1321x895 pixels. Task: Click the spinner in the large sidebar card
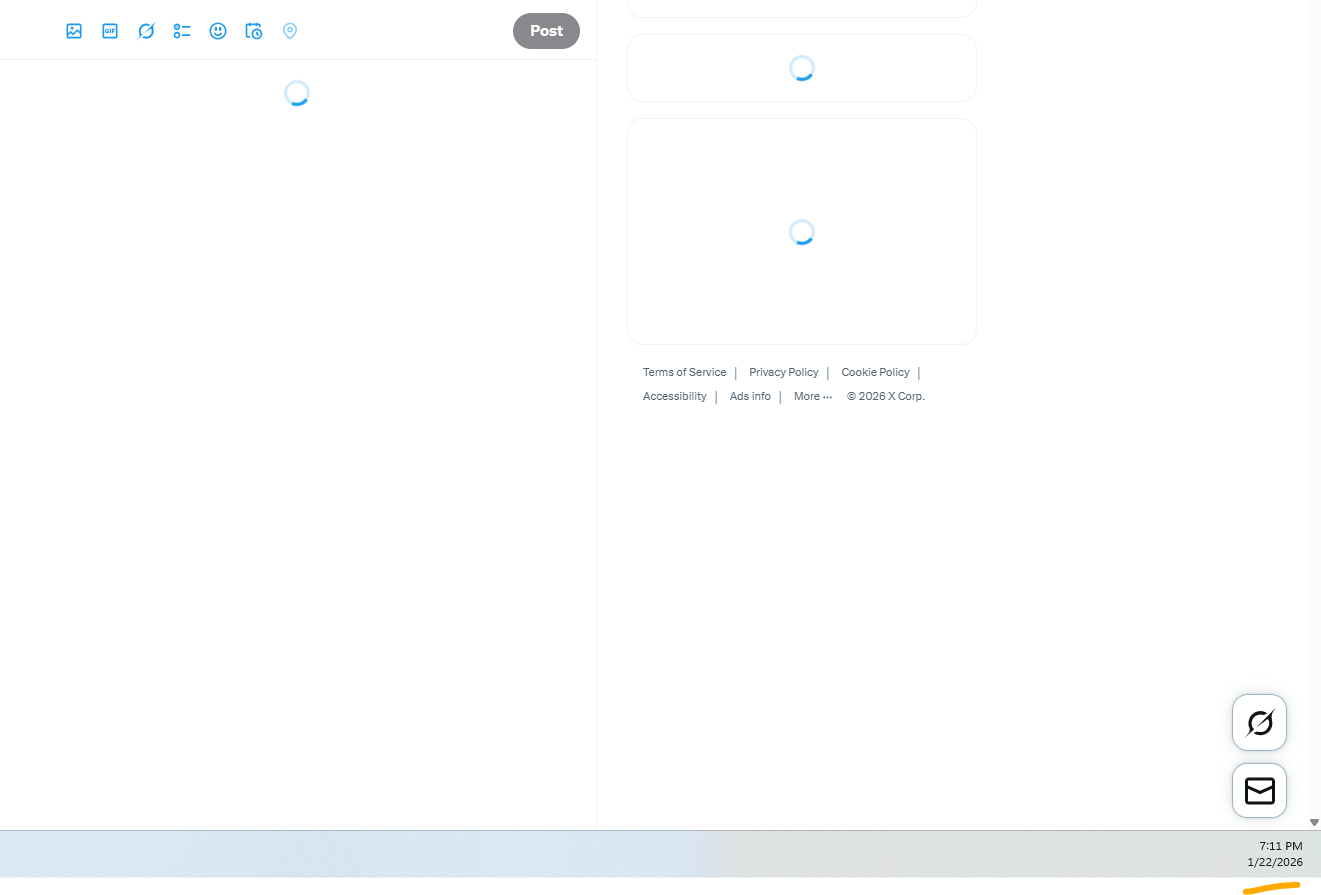(x=802, y=232)
